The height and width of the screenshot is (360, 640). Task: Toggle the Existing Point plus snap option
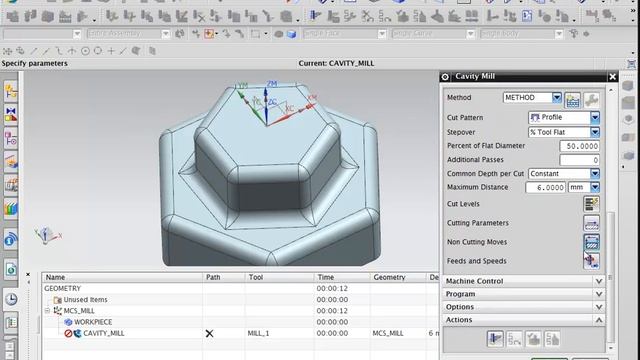(x=111, y=51)
